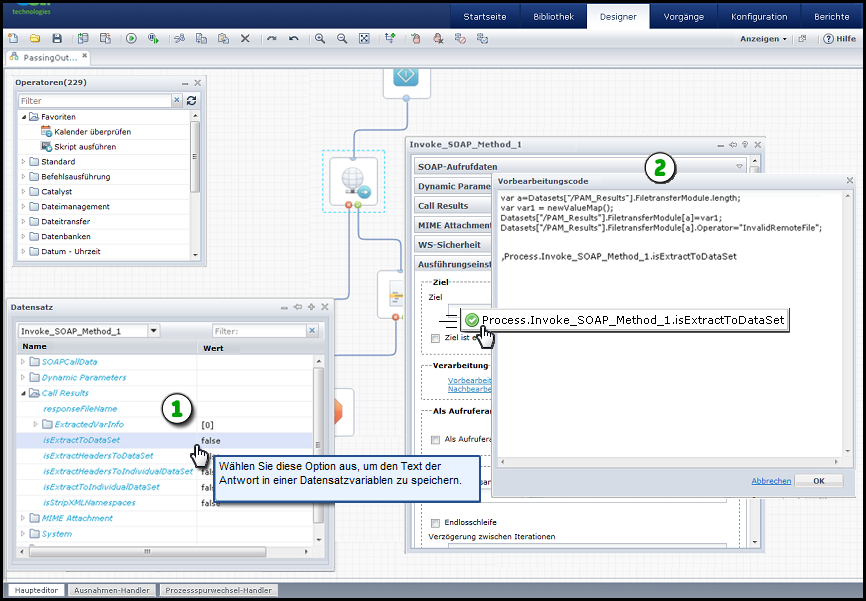Click the Zoom out magnifier icon
Screen dimensions: 866x601
coord(342,38)
